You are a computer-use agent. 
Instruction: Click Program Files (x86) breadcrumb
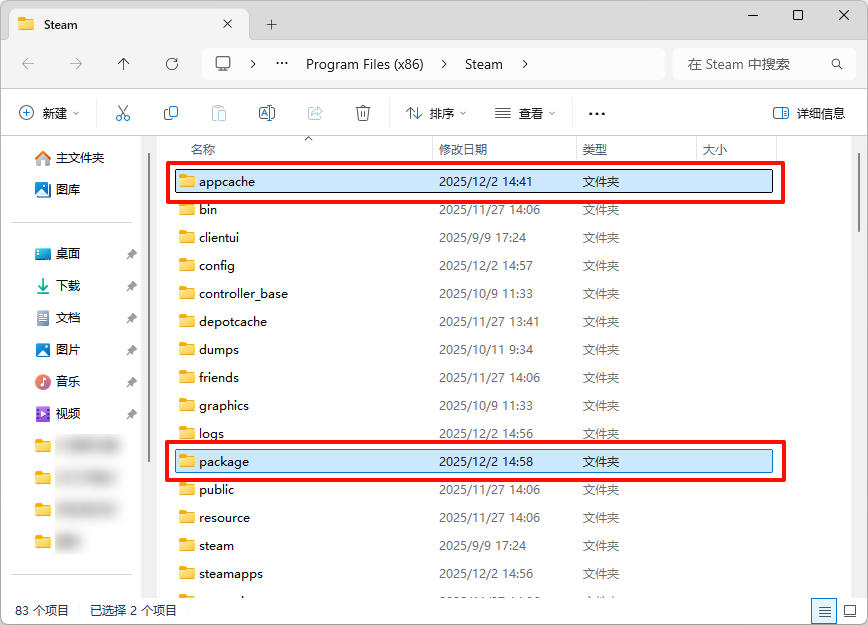(x=365, y=64)
